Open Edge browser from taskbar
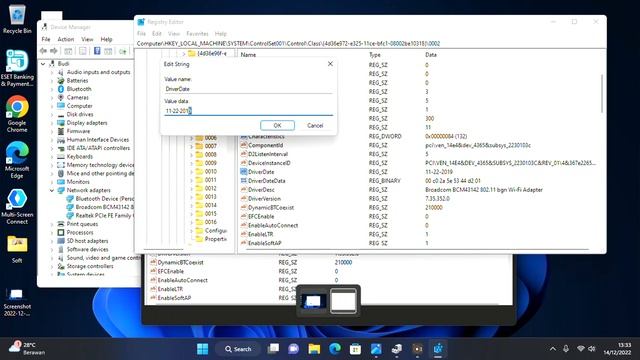Viewport: 640px width, 360px height. click(335, 349)
